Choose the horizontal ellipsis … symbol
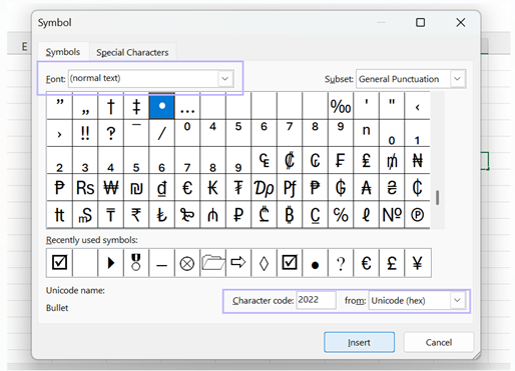Screen dimensions: 515x371 point(187,106)
